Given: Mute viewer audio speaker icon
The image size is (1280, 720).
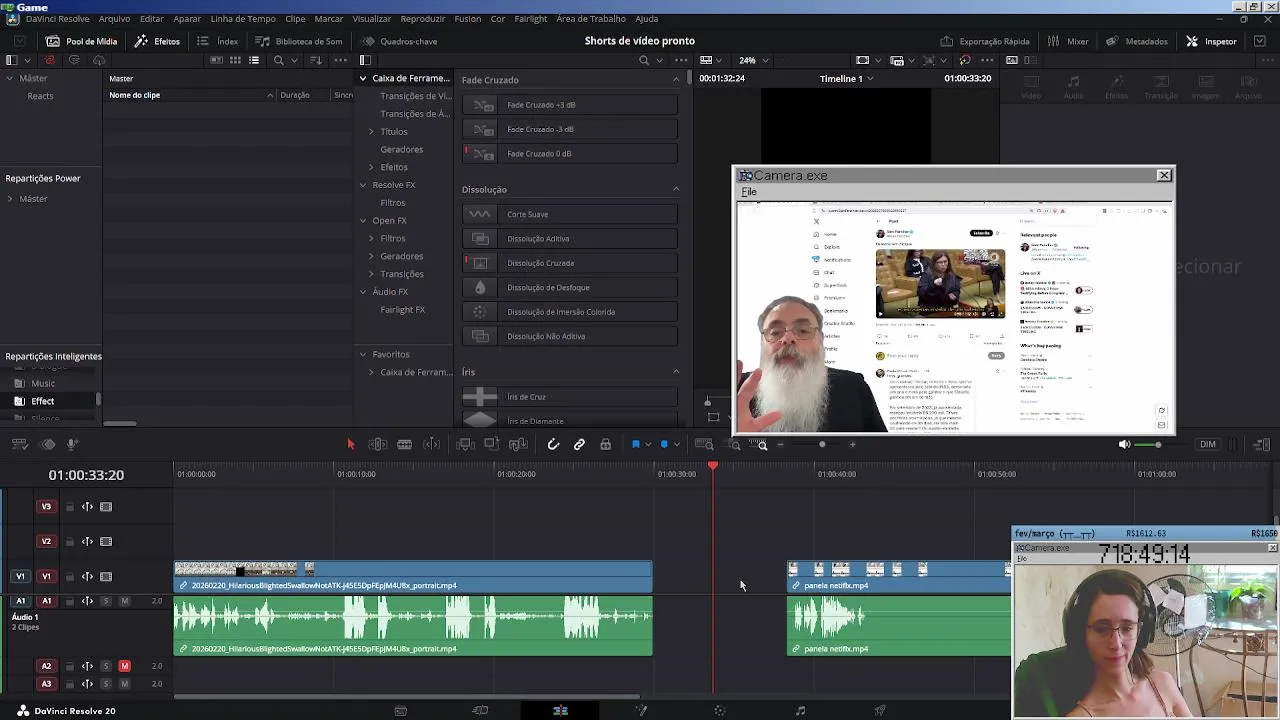Looking at the screenshot, I should pos(1124,444).
